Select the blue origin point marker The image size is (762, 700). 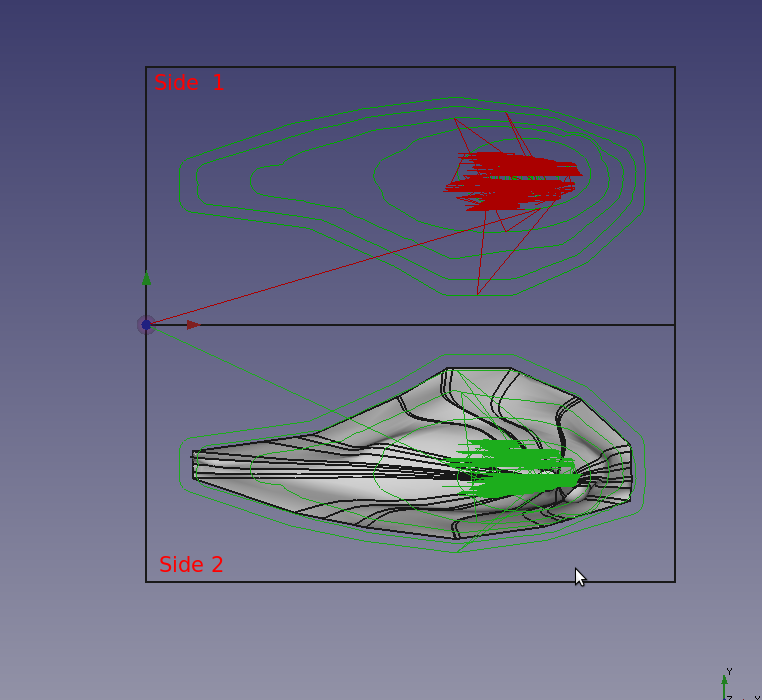pyautogui.click(x=146, y=325)
